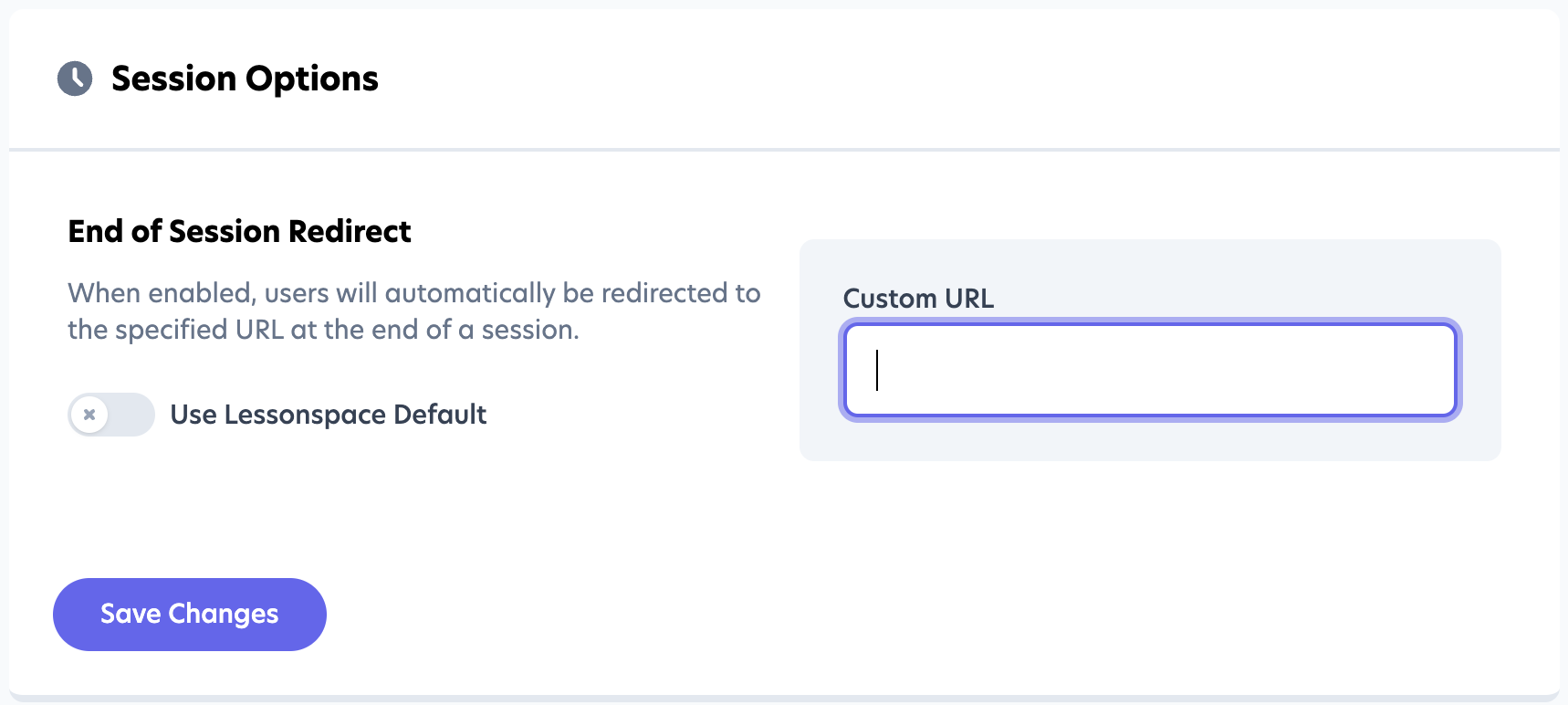Save the session option changes
The image size is (1568, 705).
tap(190, 615)
